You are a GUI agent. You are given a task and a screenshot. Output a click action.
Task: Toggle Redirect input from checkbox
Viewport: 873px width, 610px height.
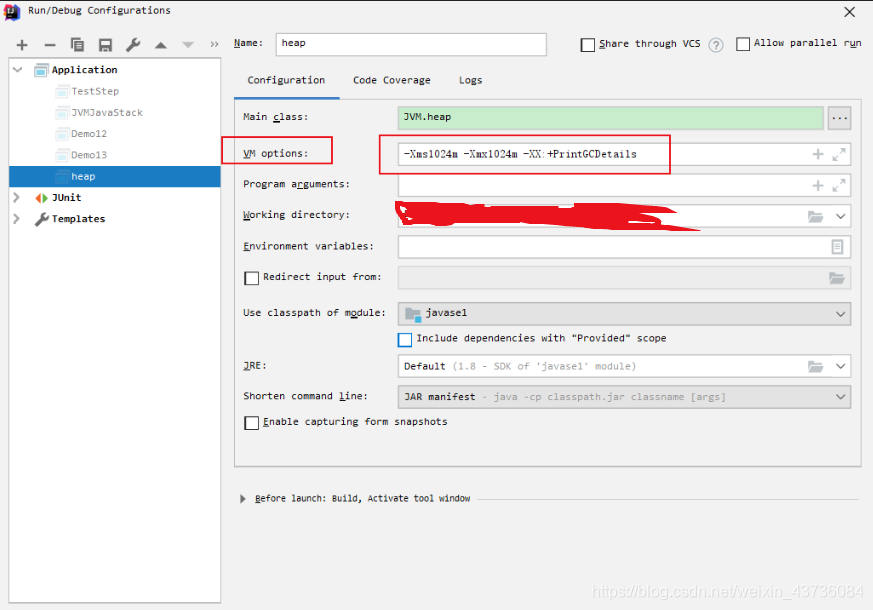point(252,278)
